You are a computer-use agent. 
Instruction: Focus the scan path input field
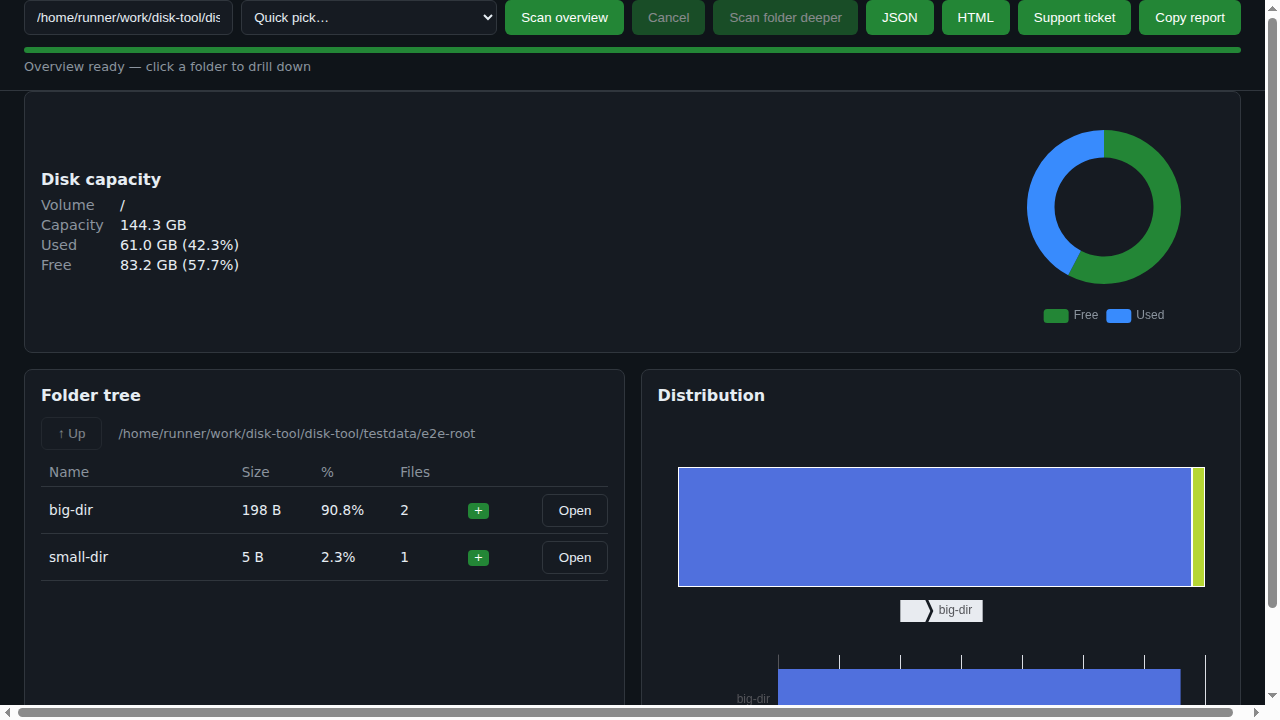click(x=128, y=18)
